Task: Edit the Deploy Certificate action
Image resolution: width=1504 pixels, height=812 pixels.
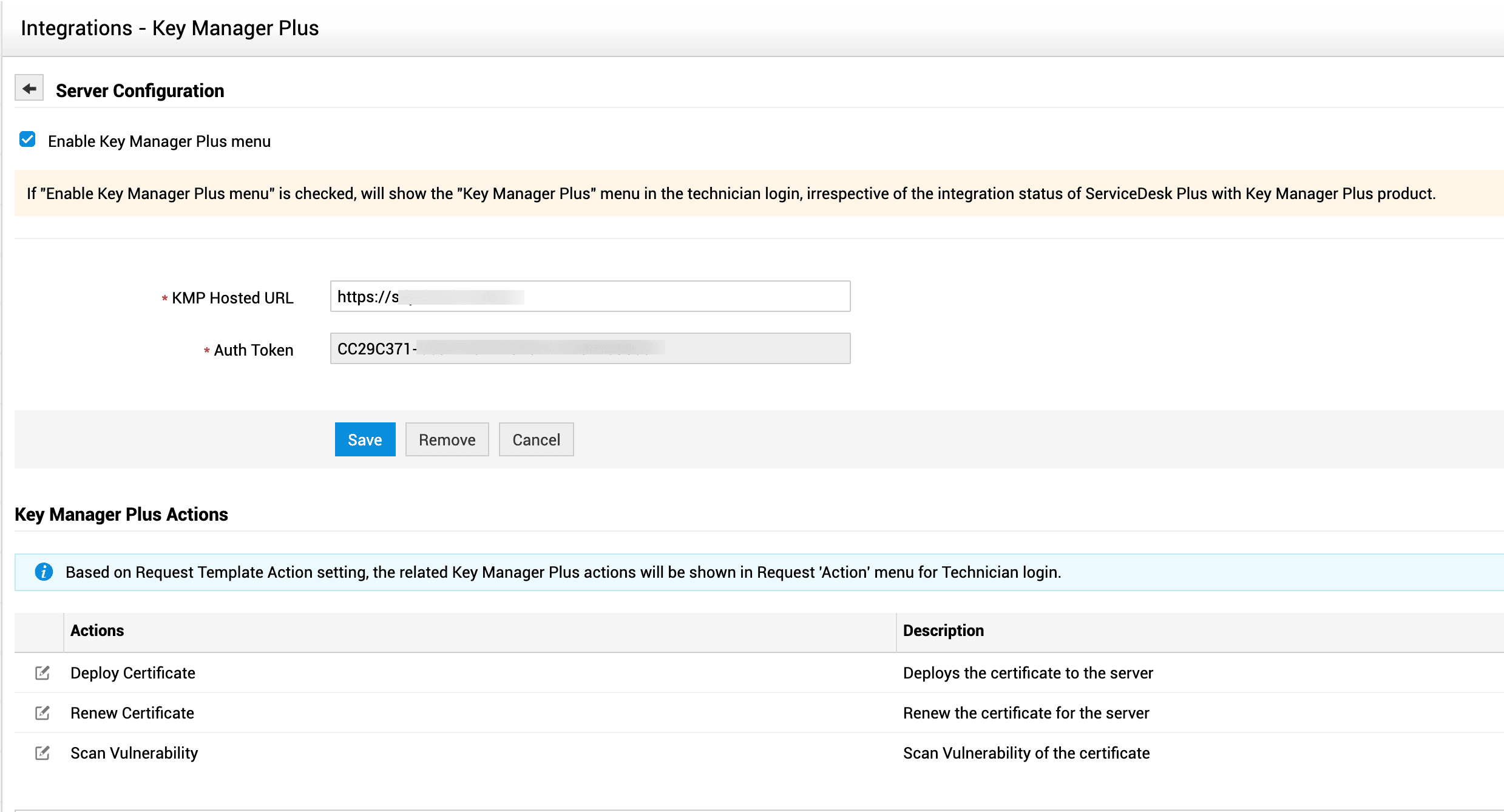Action: (x=42, y=672)
